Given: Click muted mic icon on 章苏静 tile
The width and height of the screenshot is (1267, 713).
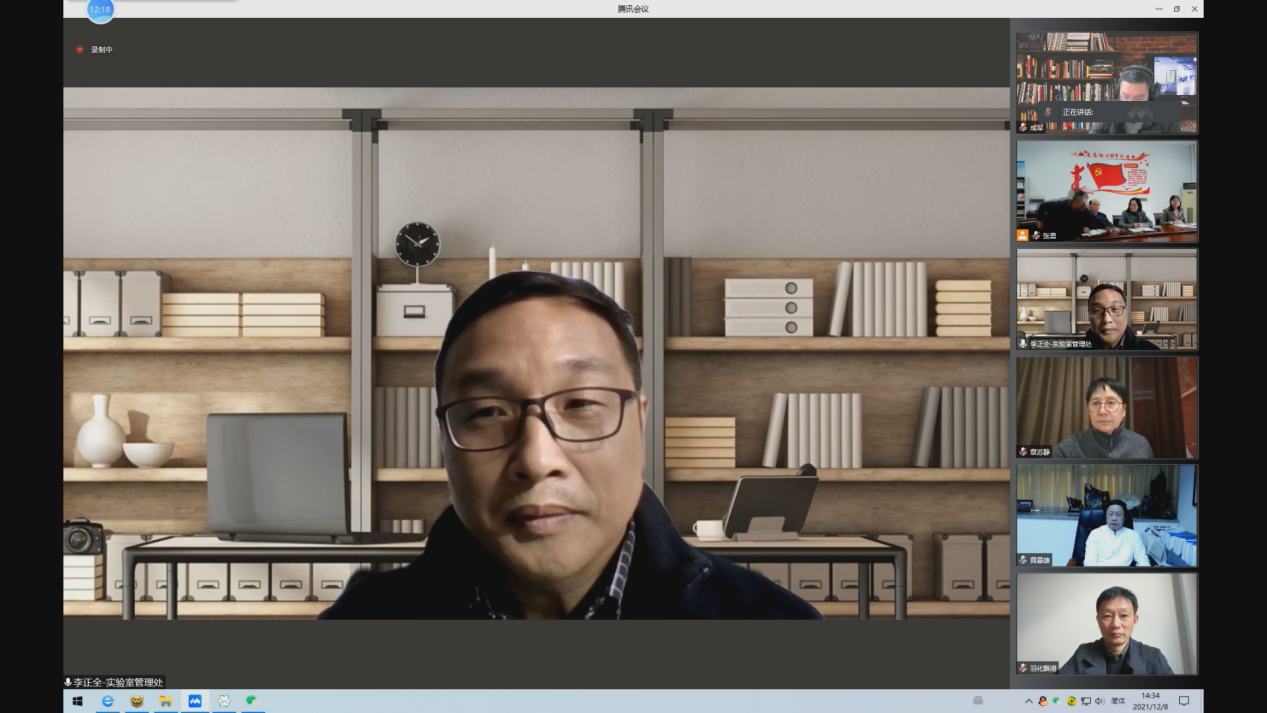Looking at the screenshot, I should point(1023,452).
